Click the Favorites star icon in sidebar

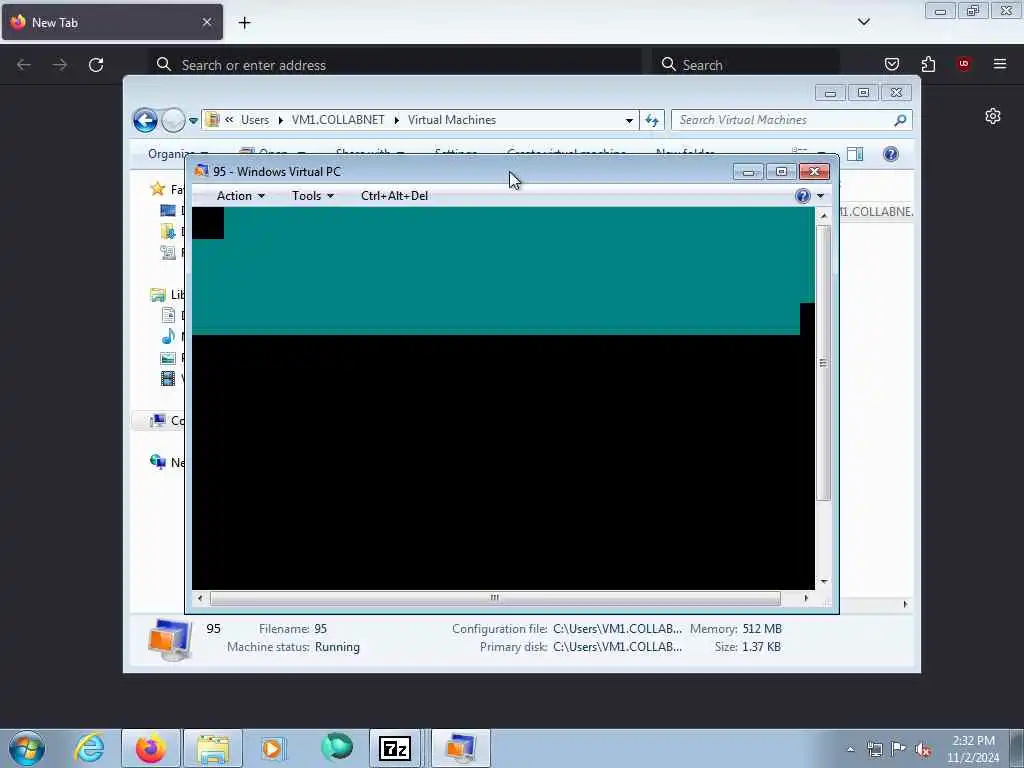pos(157,189)
